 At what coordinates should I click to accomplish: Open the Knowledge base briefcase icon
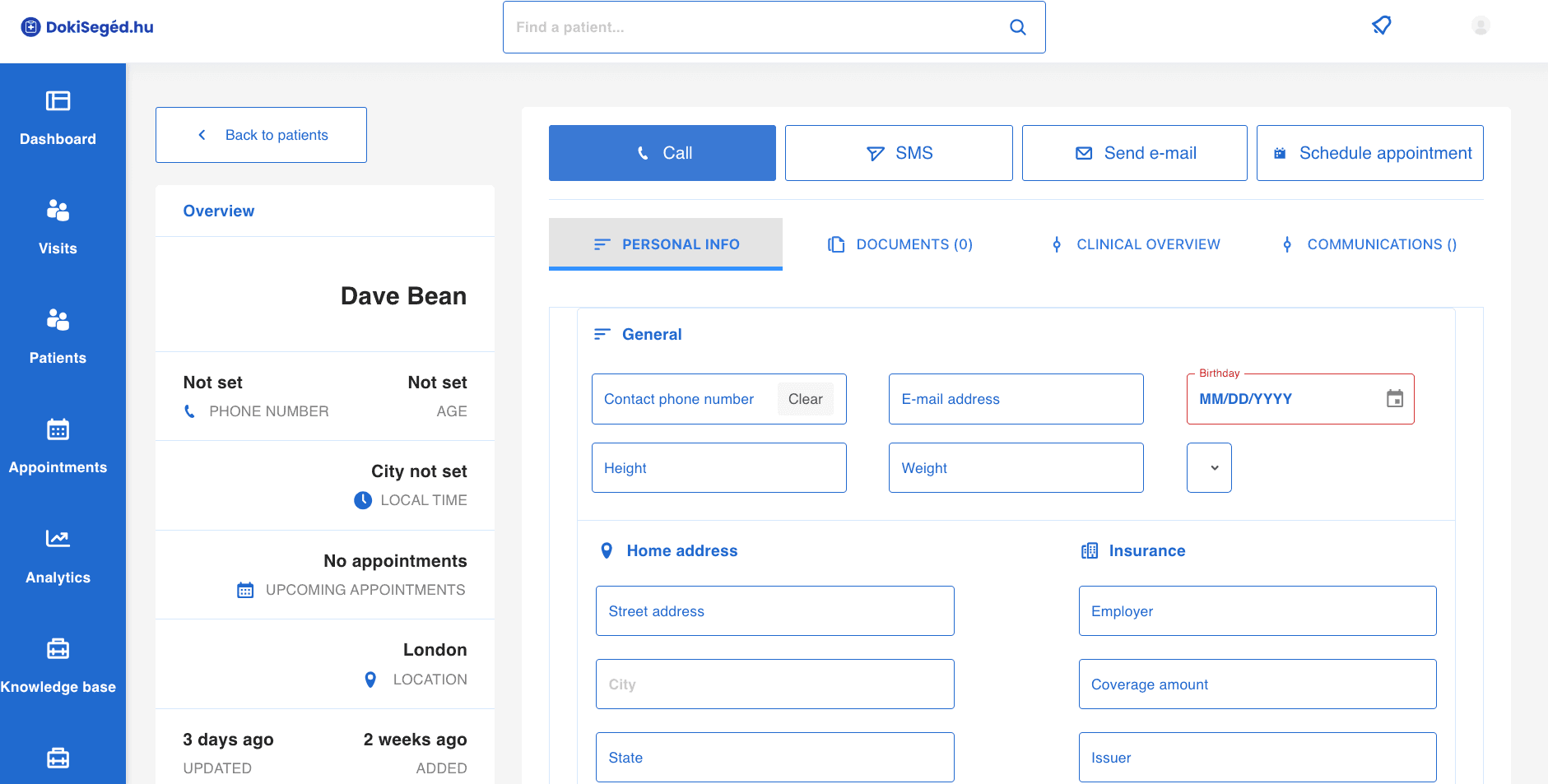click(x=58, y=648)
